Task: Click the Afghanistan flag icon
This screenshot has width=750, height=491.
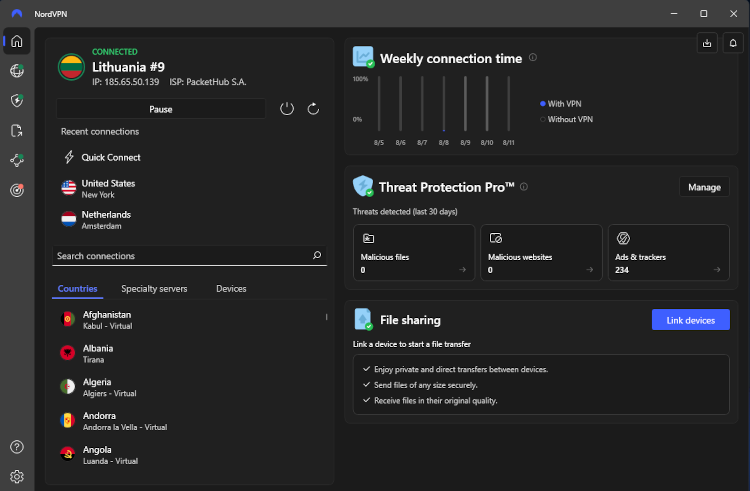Action: 67,319
